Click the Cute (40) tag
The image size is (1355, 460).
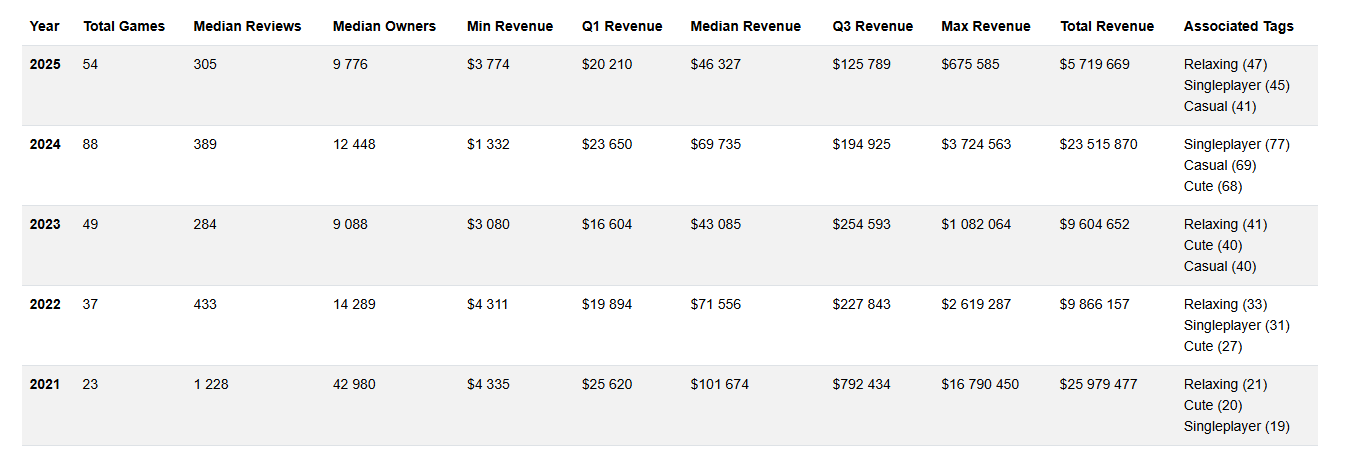(x=1212, y=245)
